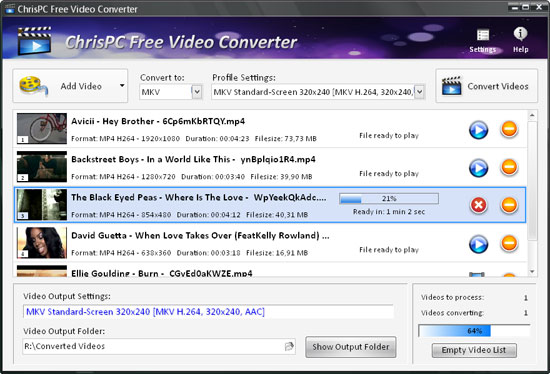Screen dimensions: 550x375
Task: Click the film reel Add Video icon
Action: (x=33, y=85)
